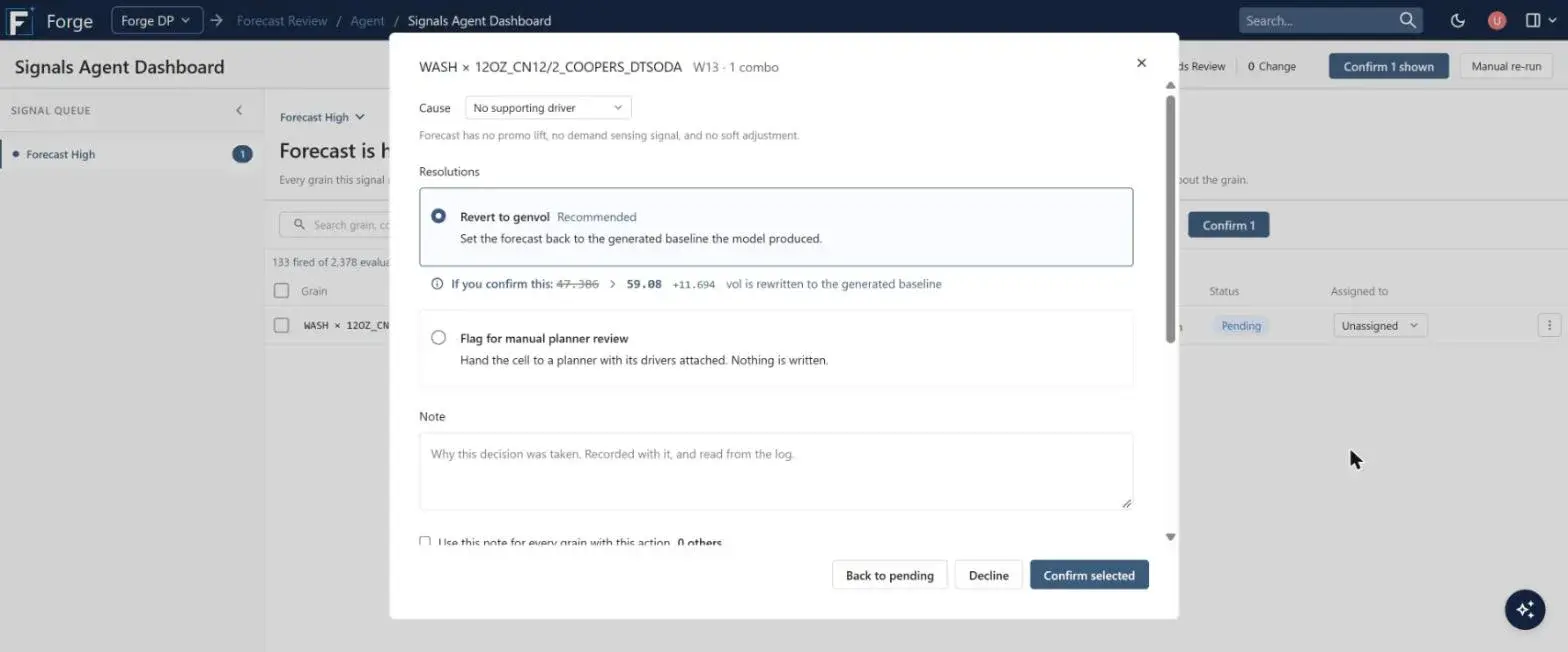Click the +11.694 delta value
This screenshot has height=652, width=1568.
point(693,285)
